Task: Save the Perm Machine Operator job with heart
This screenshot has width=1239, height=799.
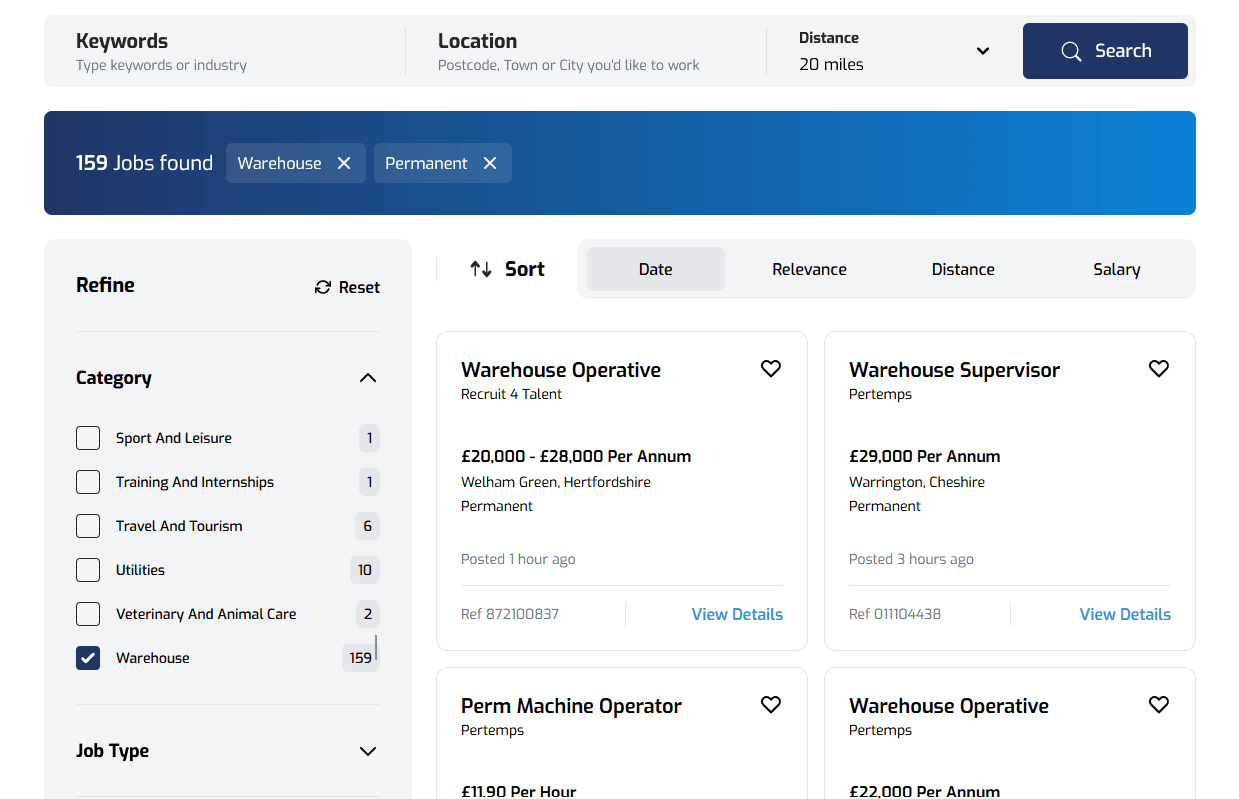Action: [x=770, y=705]
